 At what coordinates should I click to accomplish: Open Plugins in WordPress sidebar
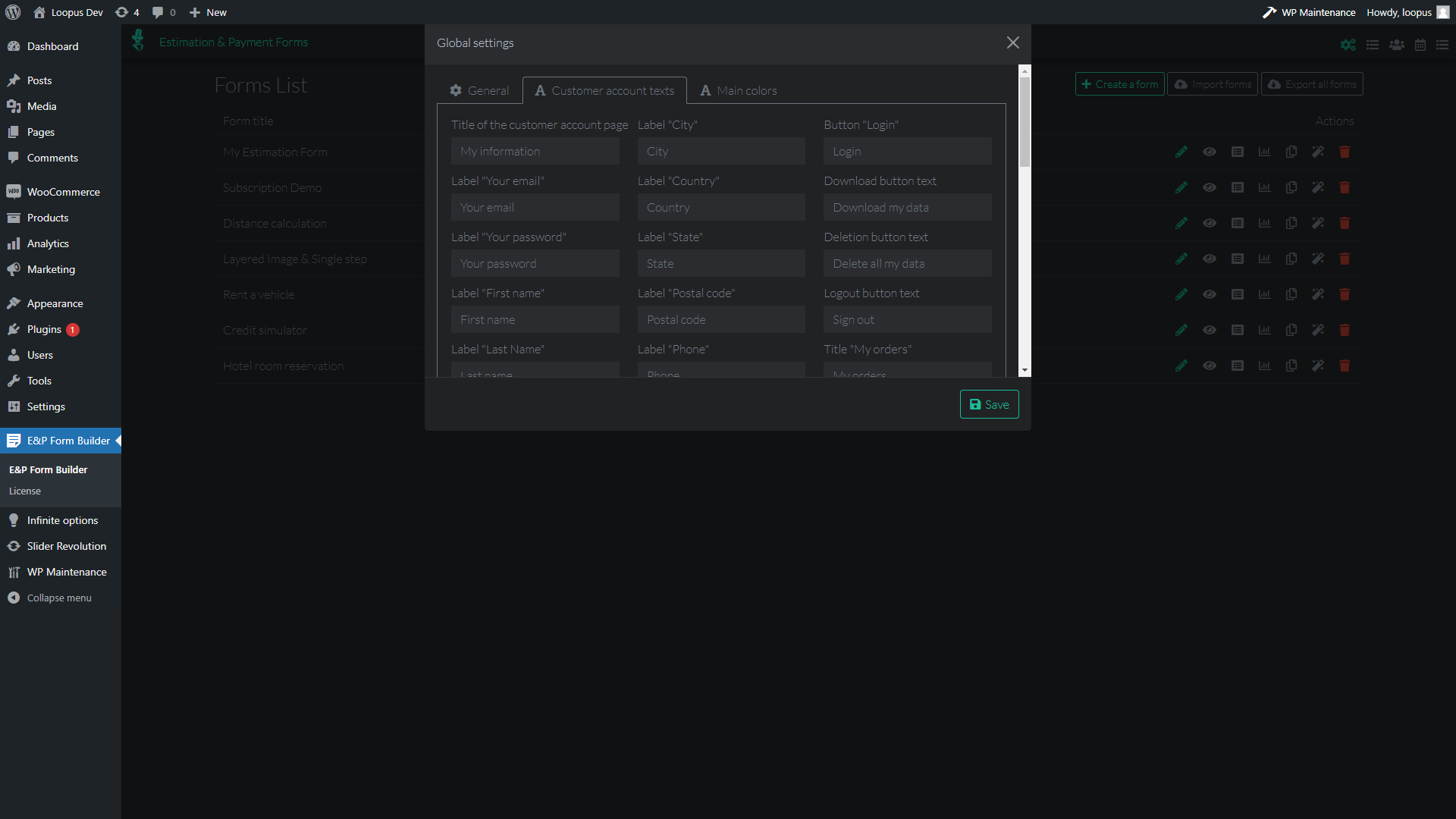pyautogui.click(x=44, y=329)
